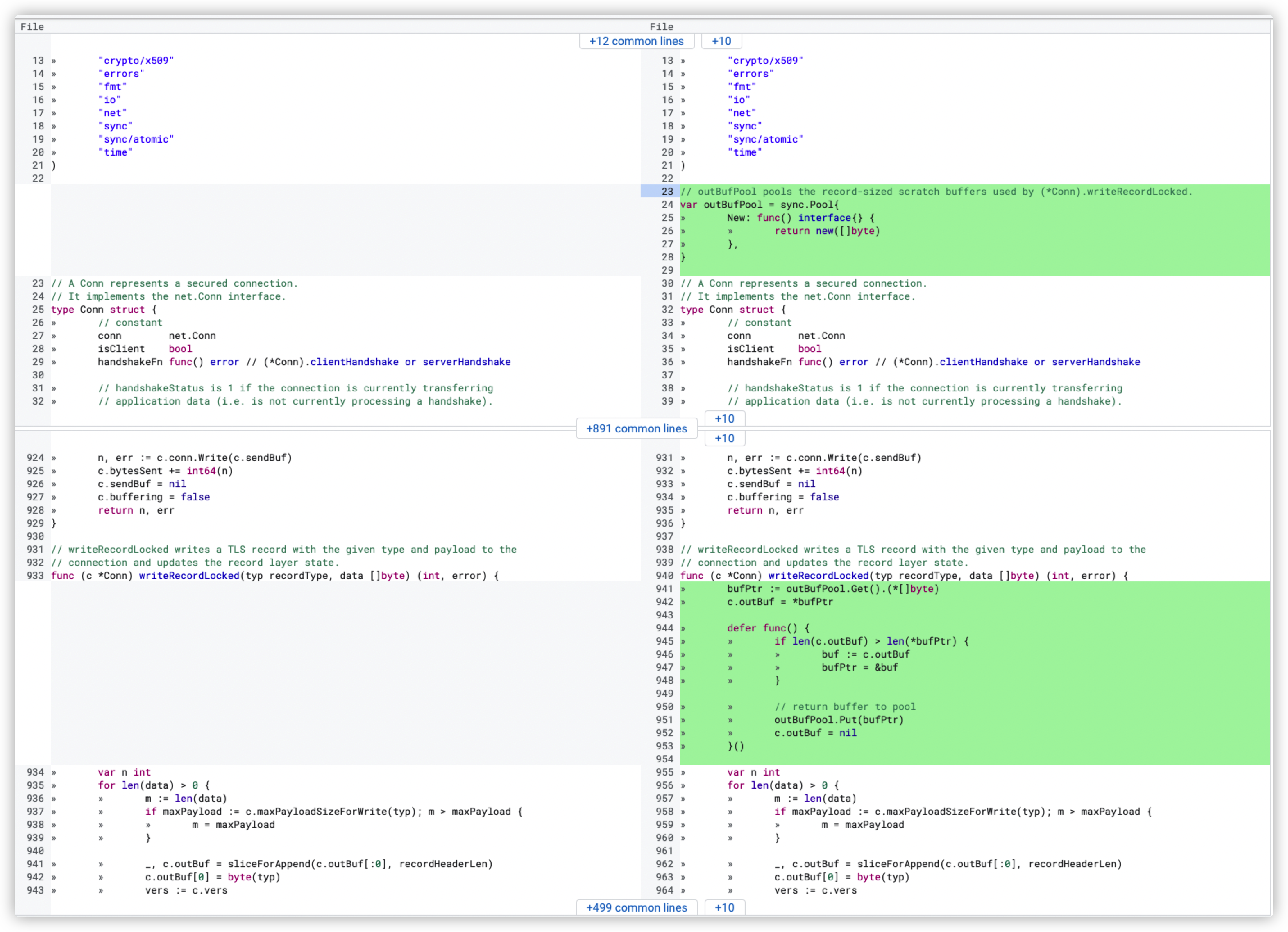Click line number 944 beside defer func()

coord(664,628)
